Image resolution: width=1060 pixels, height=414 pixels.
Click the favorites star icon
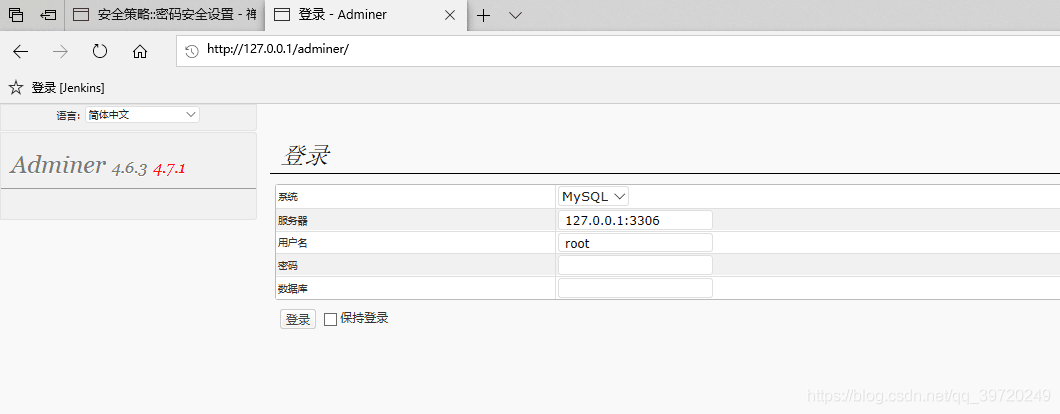(15, 87)
